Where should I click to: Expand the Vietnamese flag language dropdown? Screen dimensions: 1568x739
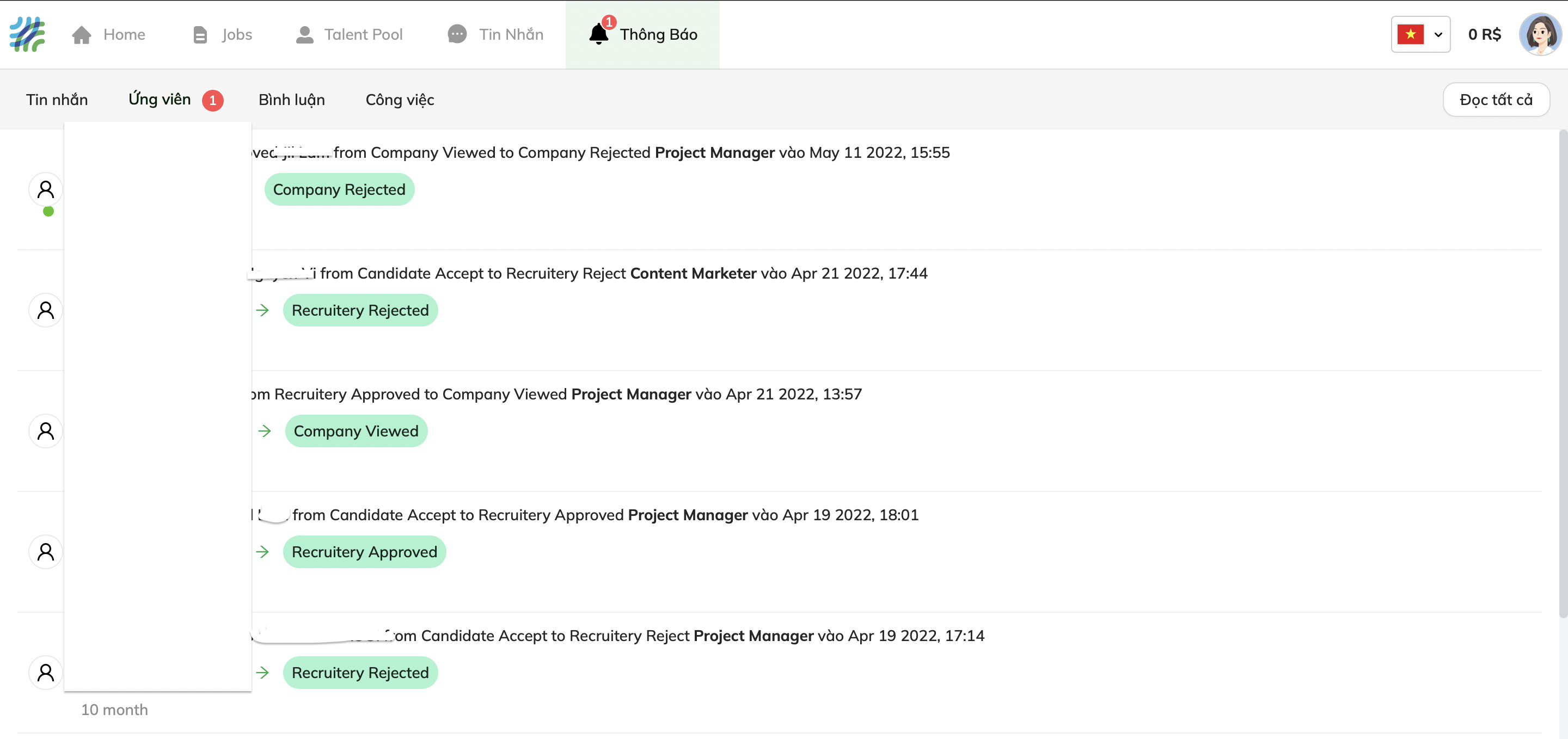(1410, 34)
